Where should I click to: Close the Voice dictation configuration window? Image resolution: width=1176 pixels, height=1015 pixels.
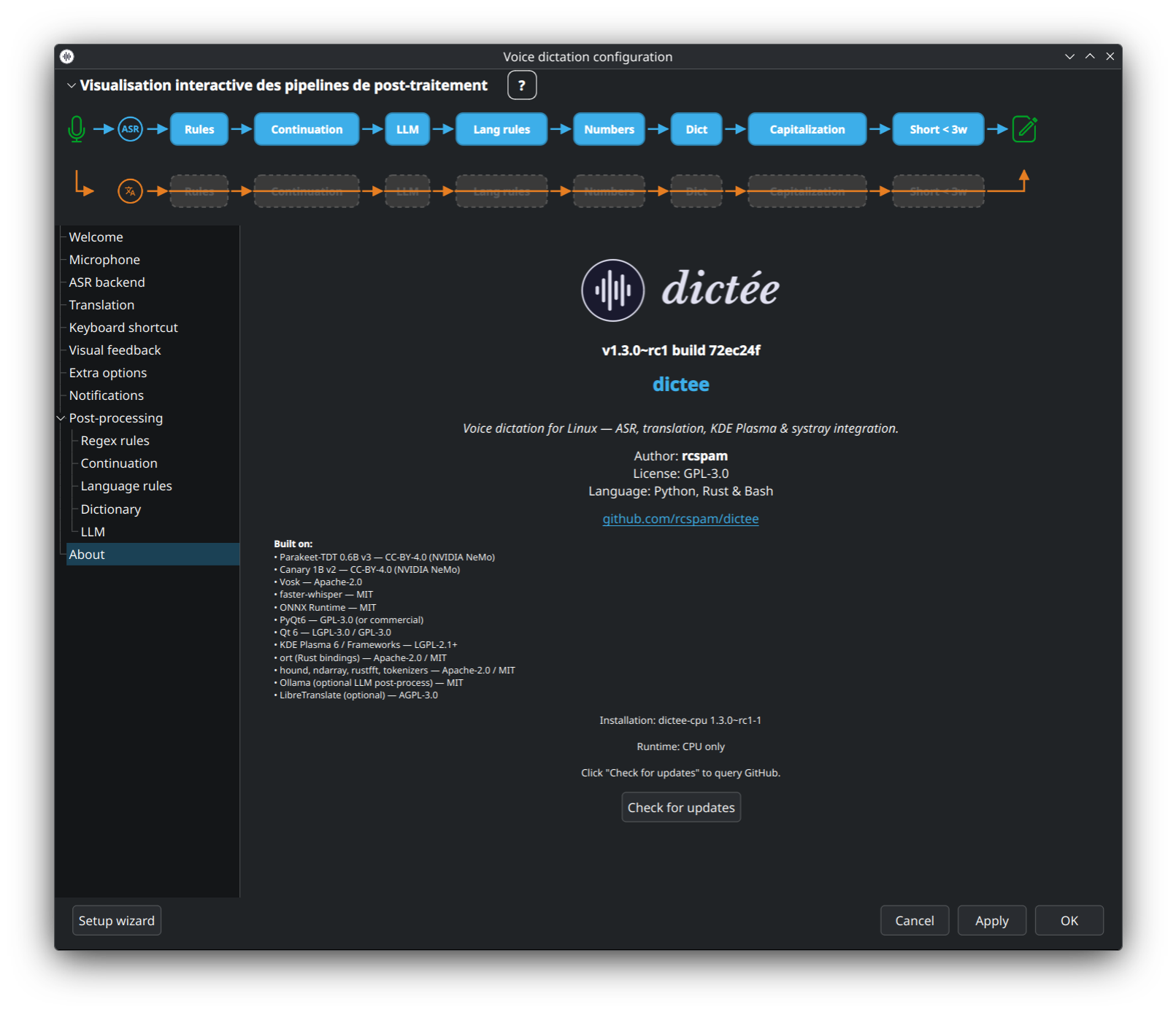coord(1110,56)
